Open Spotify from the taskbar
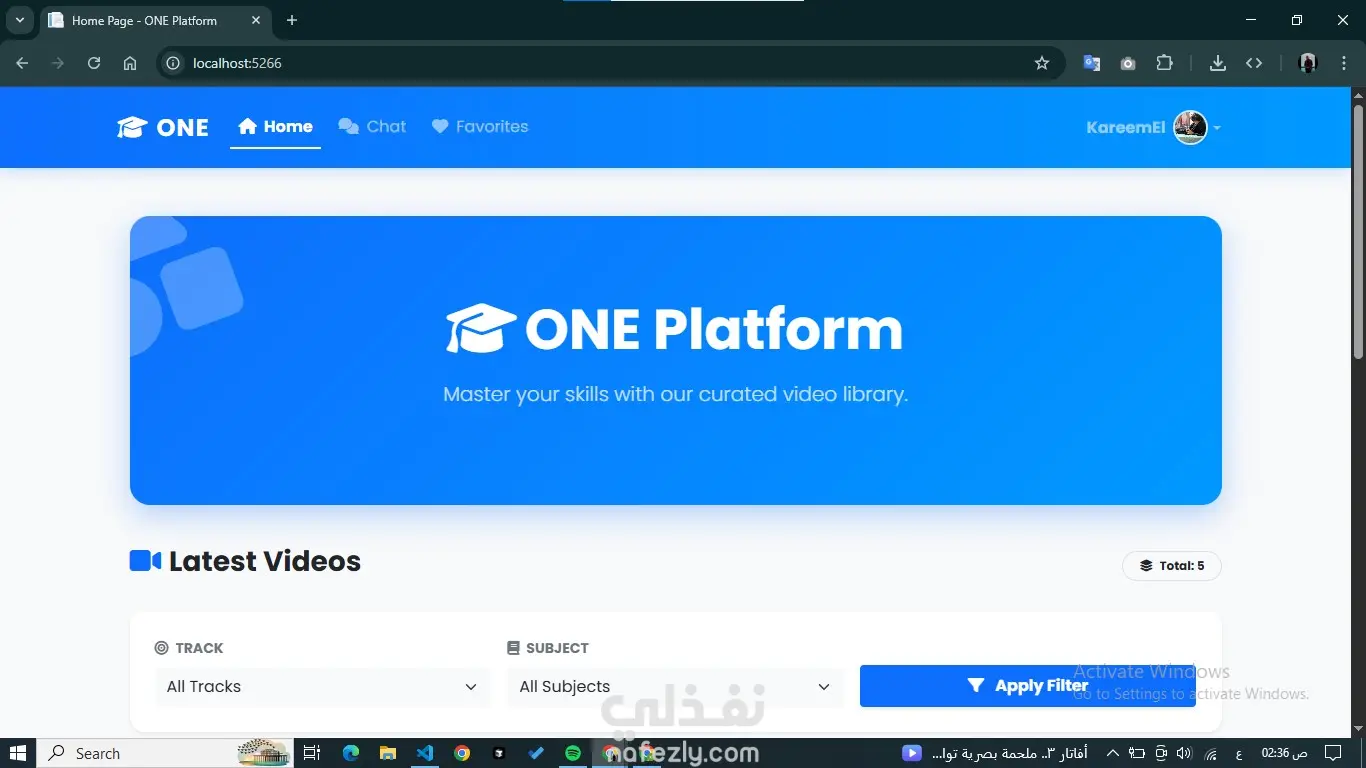The width and height of the screenshot is (1366, 768). [x=573, y=753]
